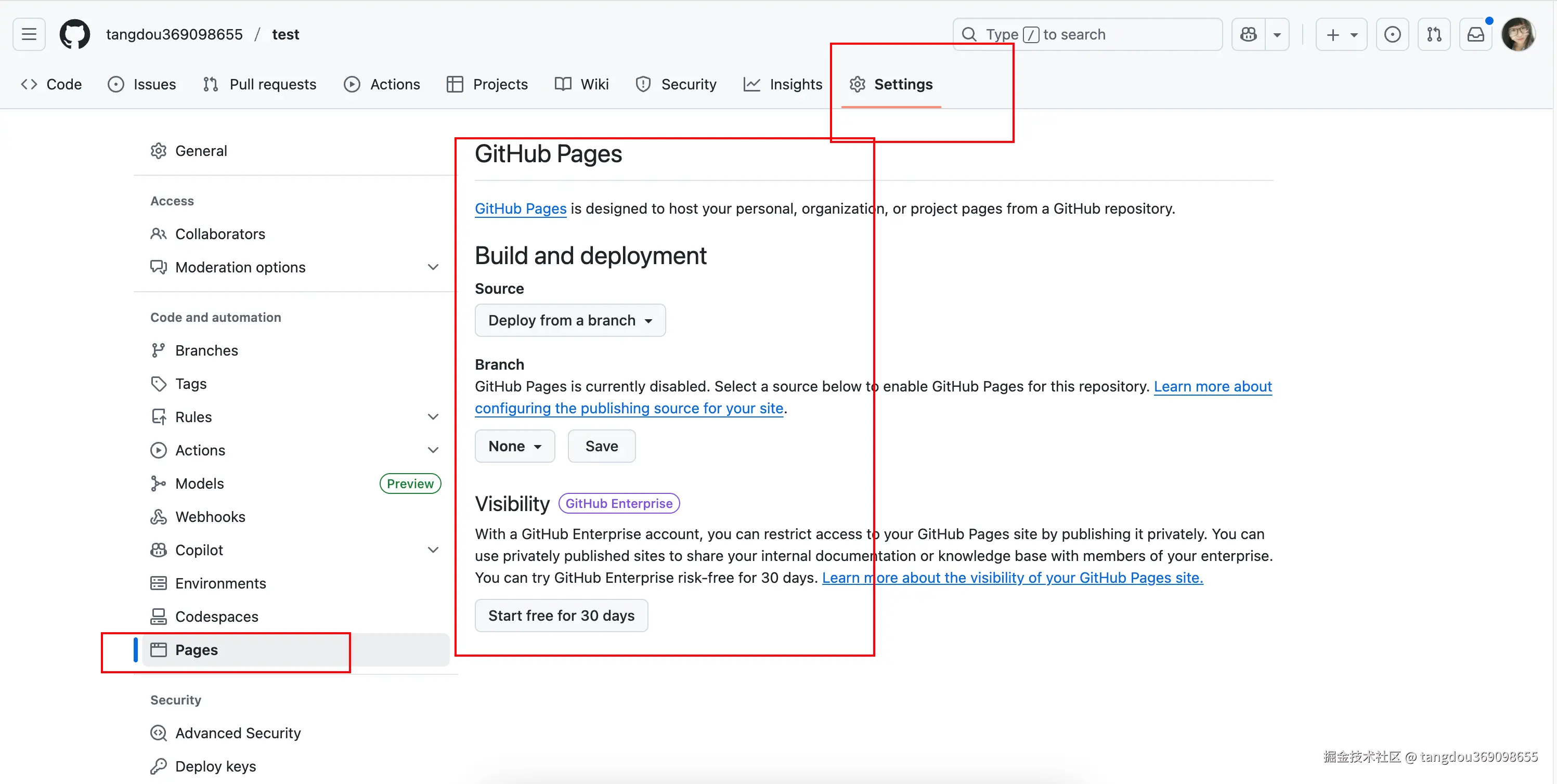Click the issues circle icon in header
1557x784 pixels.
pyautogui.click(x=1392, y=34)
